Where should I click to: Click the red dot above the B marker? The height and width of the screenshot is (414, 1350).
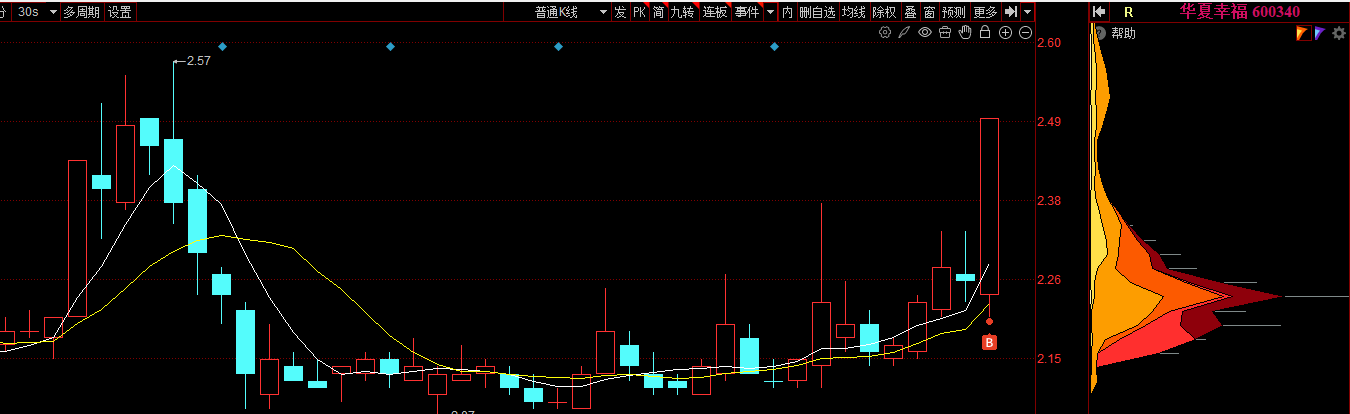(x=989, y=321)
